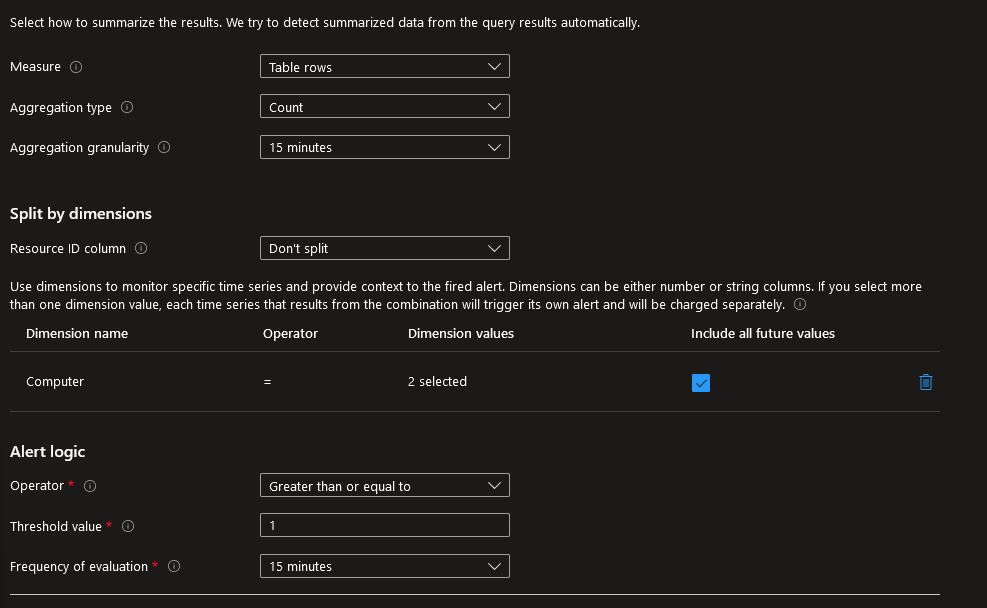Click the info icon next to Measure
The height and width of the screenshot is (608, 987).
(76, 67)
